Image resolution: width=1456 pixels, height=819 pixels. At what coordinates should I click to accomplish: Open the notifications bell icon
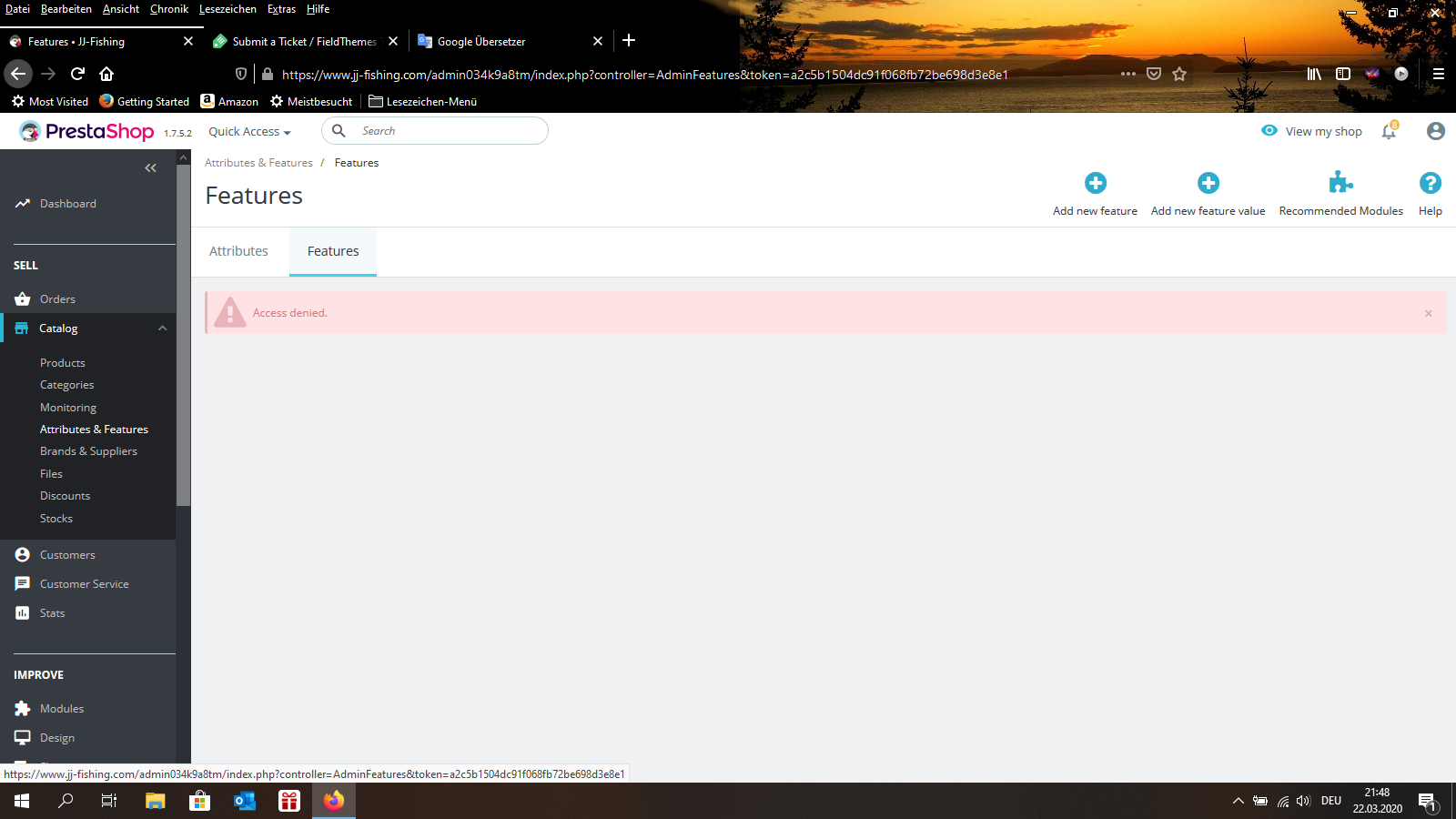(x=1389, y=131)
